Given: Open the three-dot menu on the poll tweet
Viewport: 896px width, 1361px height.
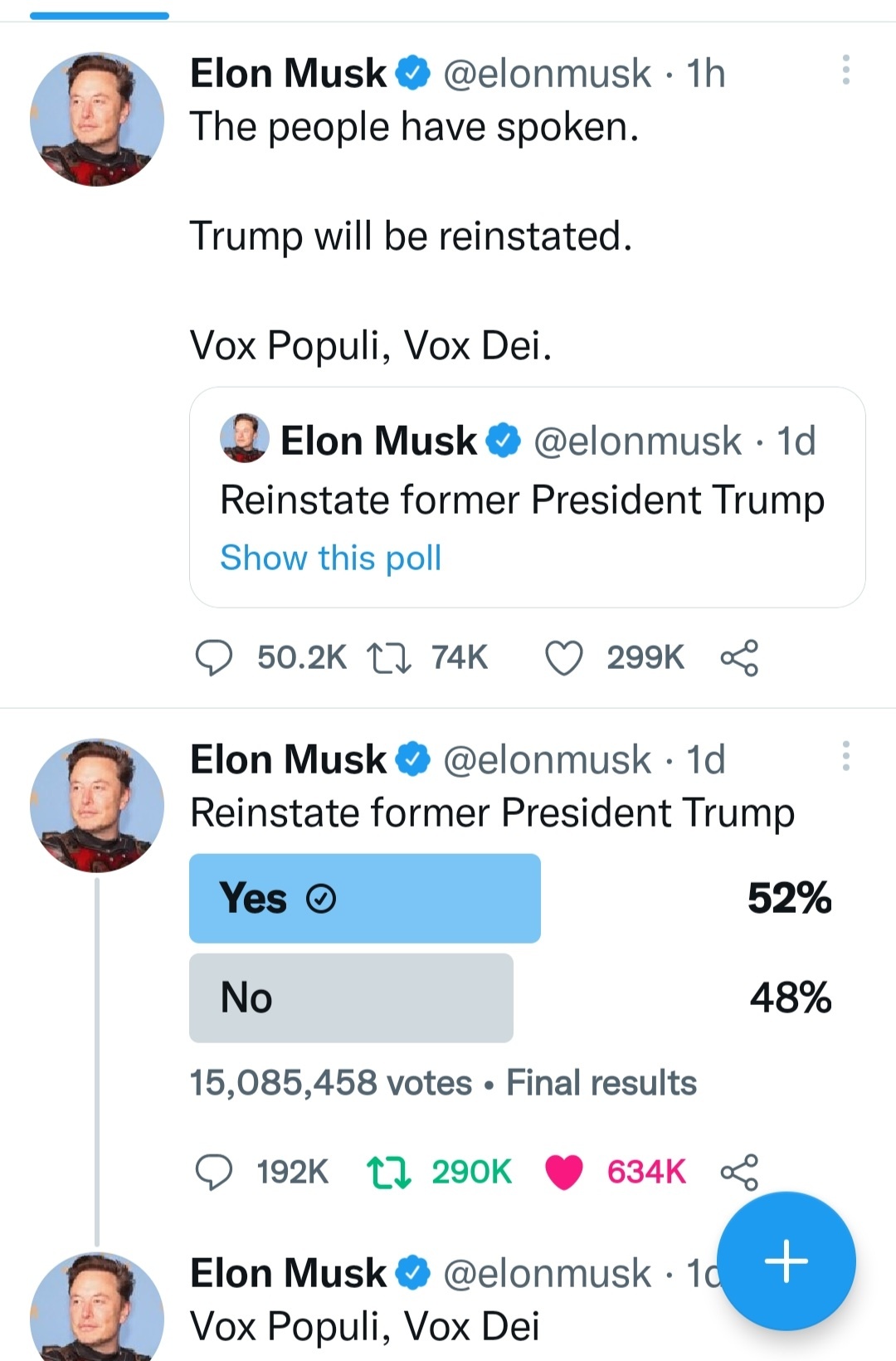Looking at the screenshot, I should [x=845, y=756].
